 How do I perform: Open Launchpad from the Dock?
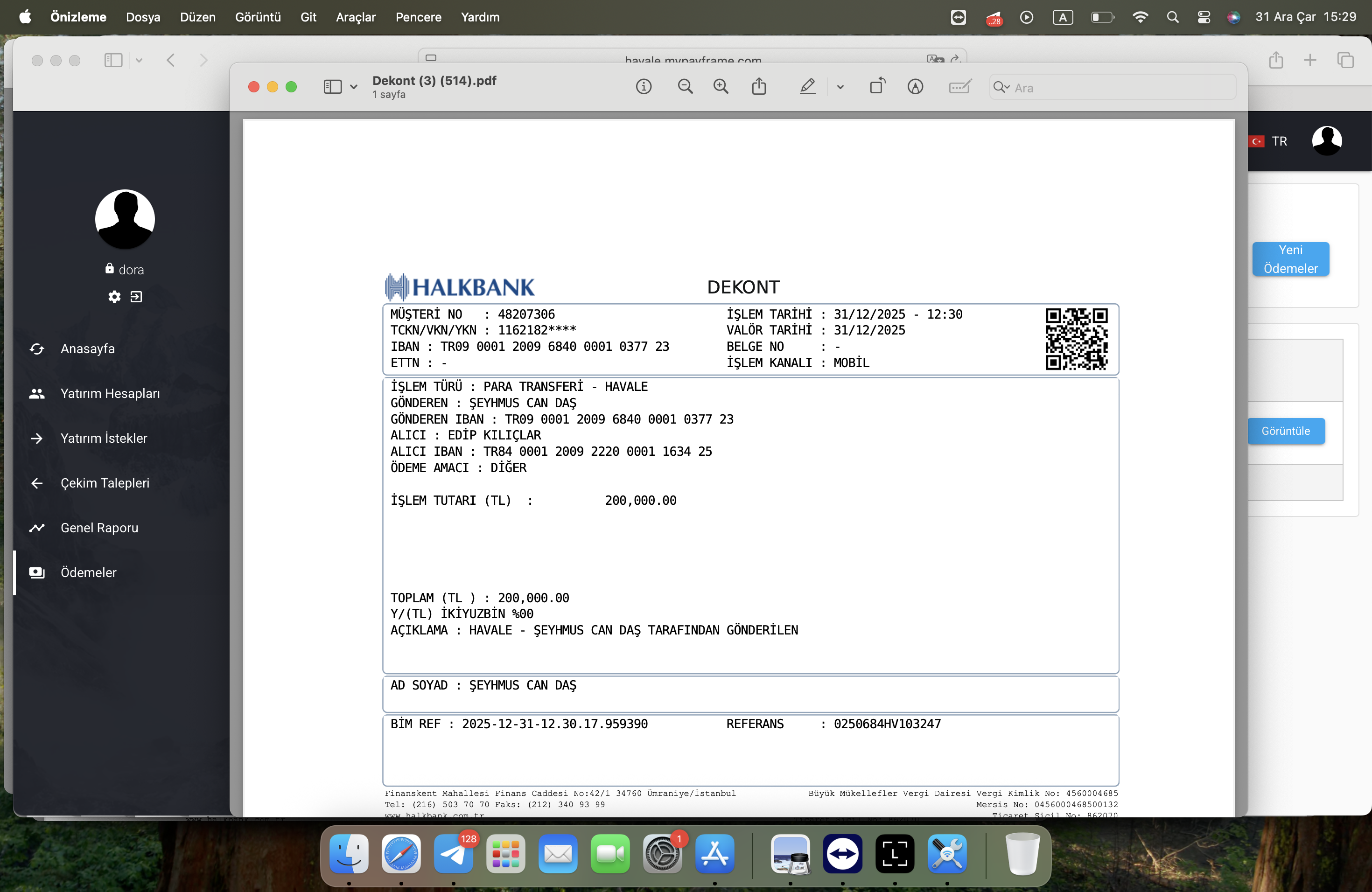point(505,853)
